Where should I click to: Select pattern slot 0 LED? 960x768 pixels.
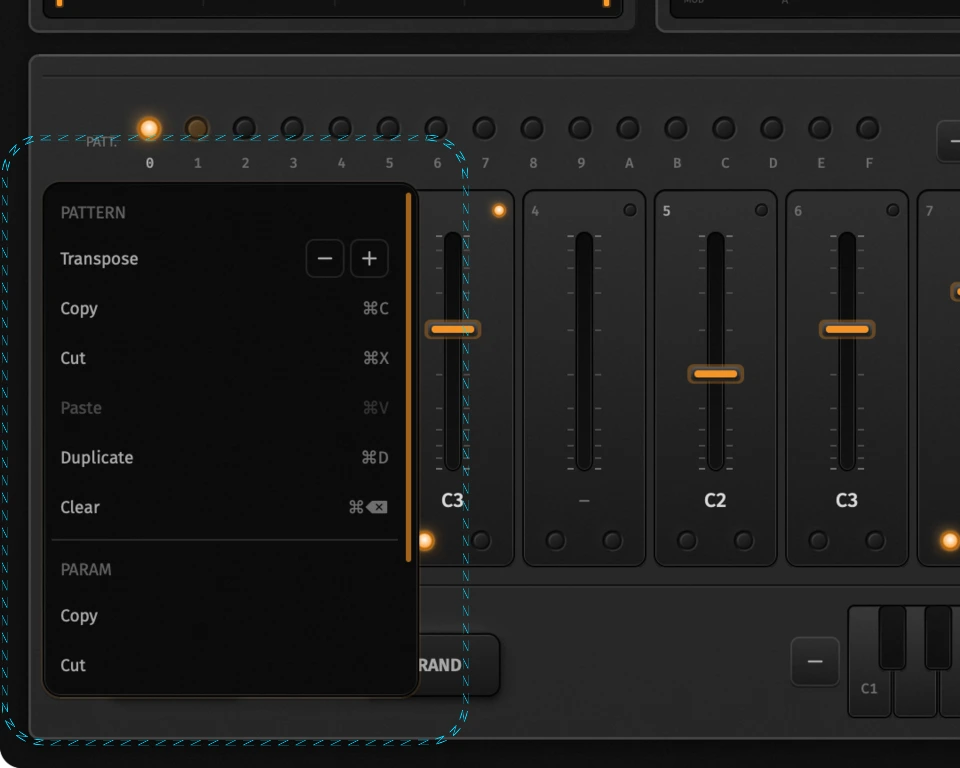coord(149,129)
